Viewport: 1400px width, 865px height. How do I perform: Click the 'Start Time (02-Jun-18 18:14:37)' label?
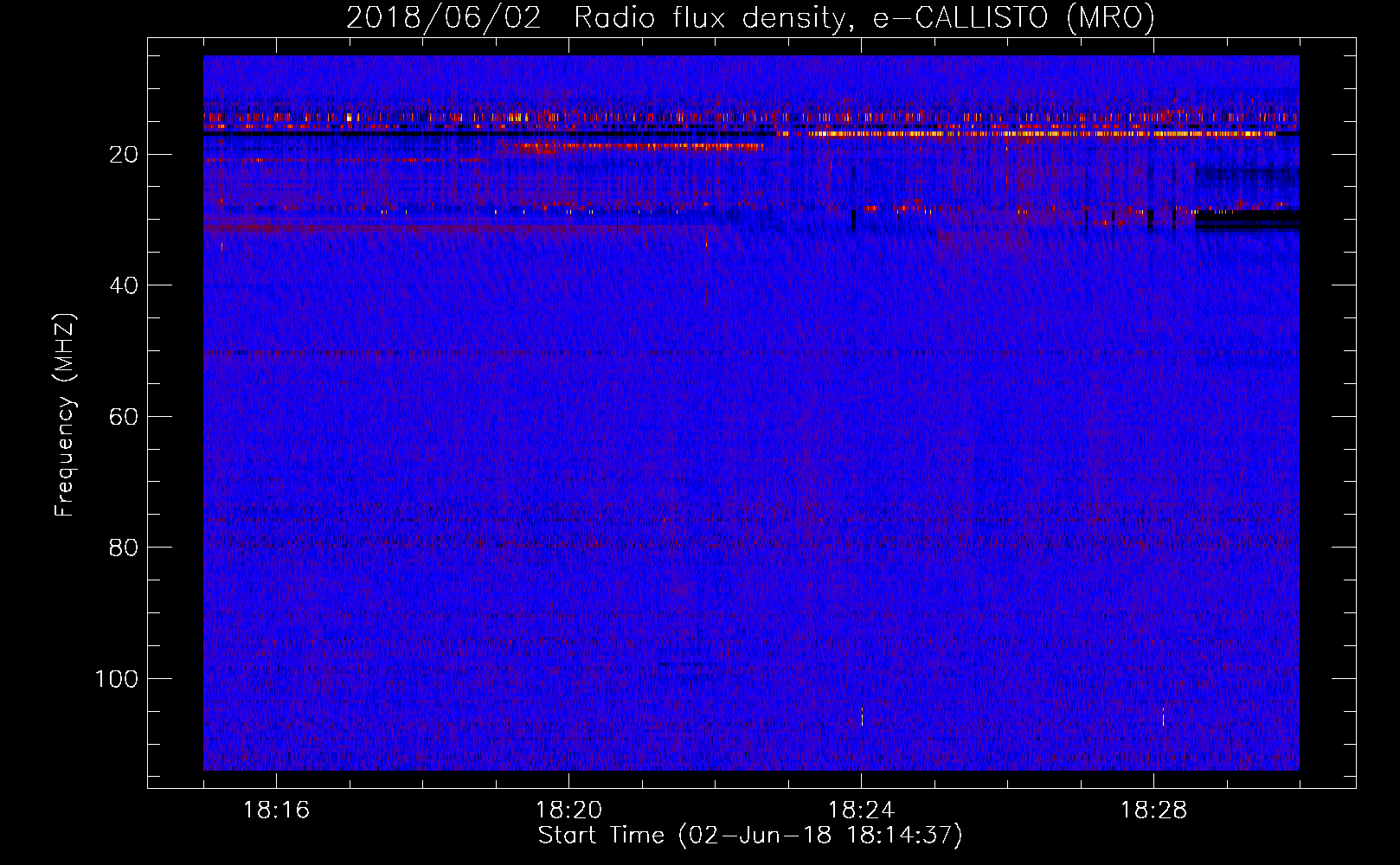click(x=750, y=836)
